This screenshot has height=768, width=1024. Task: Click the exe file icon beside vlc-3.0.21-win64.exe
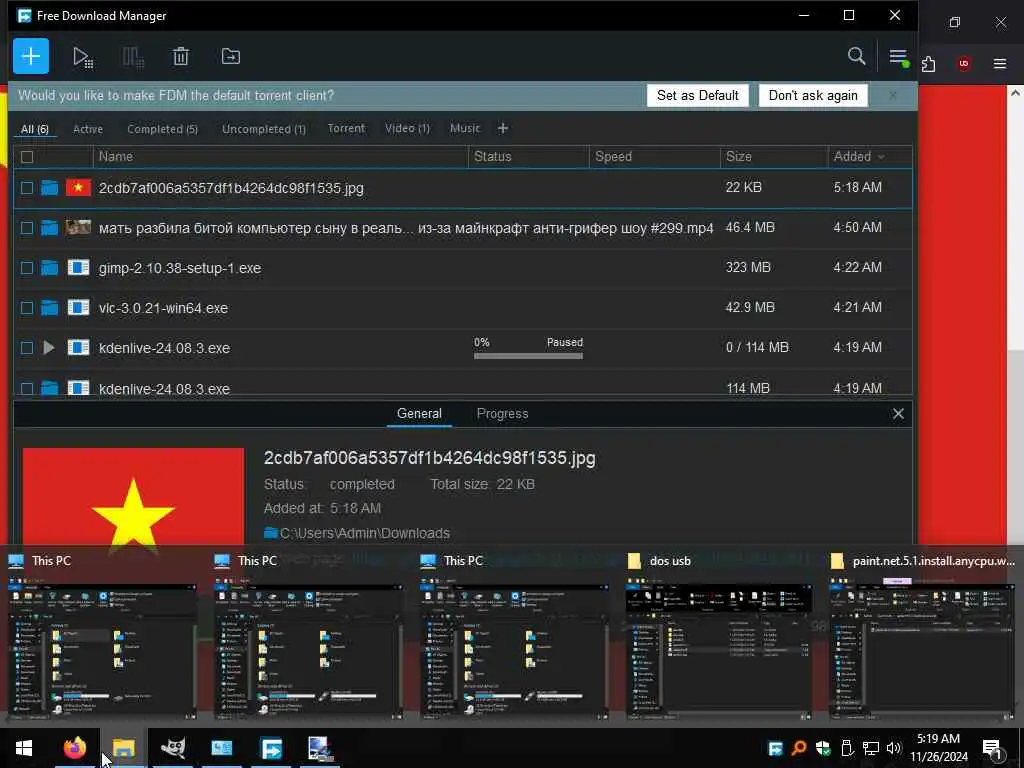tap(78, 308)
